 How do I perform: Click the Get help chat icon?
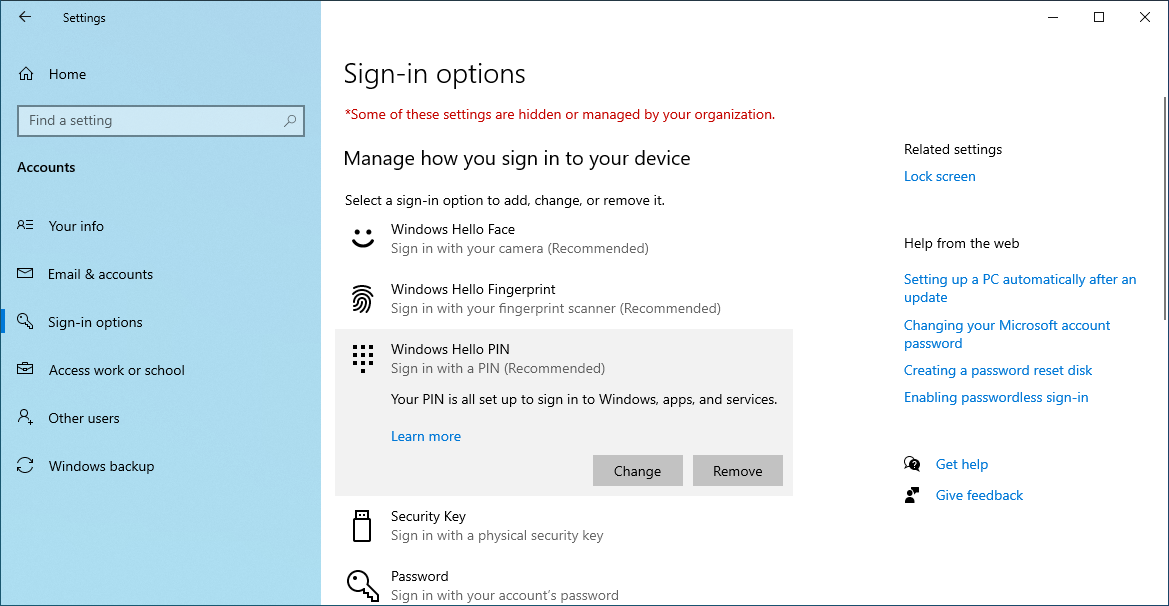tap(912, 464)
